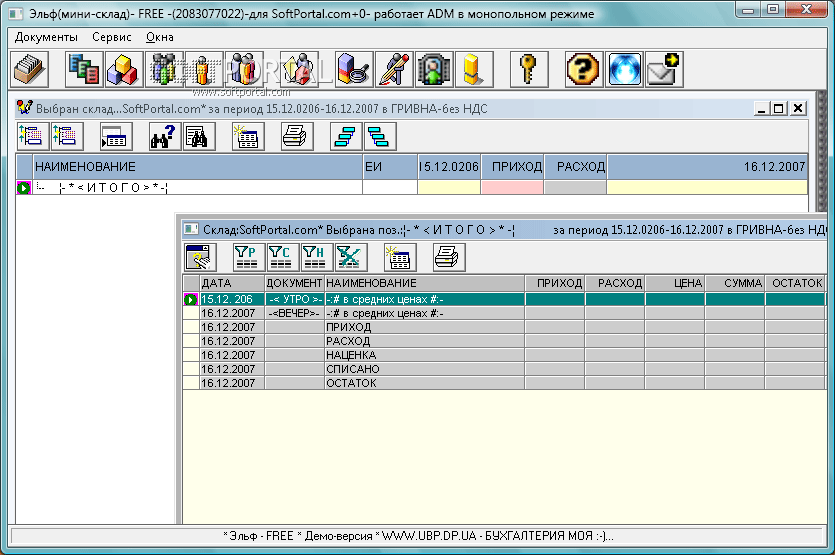This screenshot has width=835, height=555.
Task: Click the table with arrow icon
Action: (x=116, y=136)
